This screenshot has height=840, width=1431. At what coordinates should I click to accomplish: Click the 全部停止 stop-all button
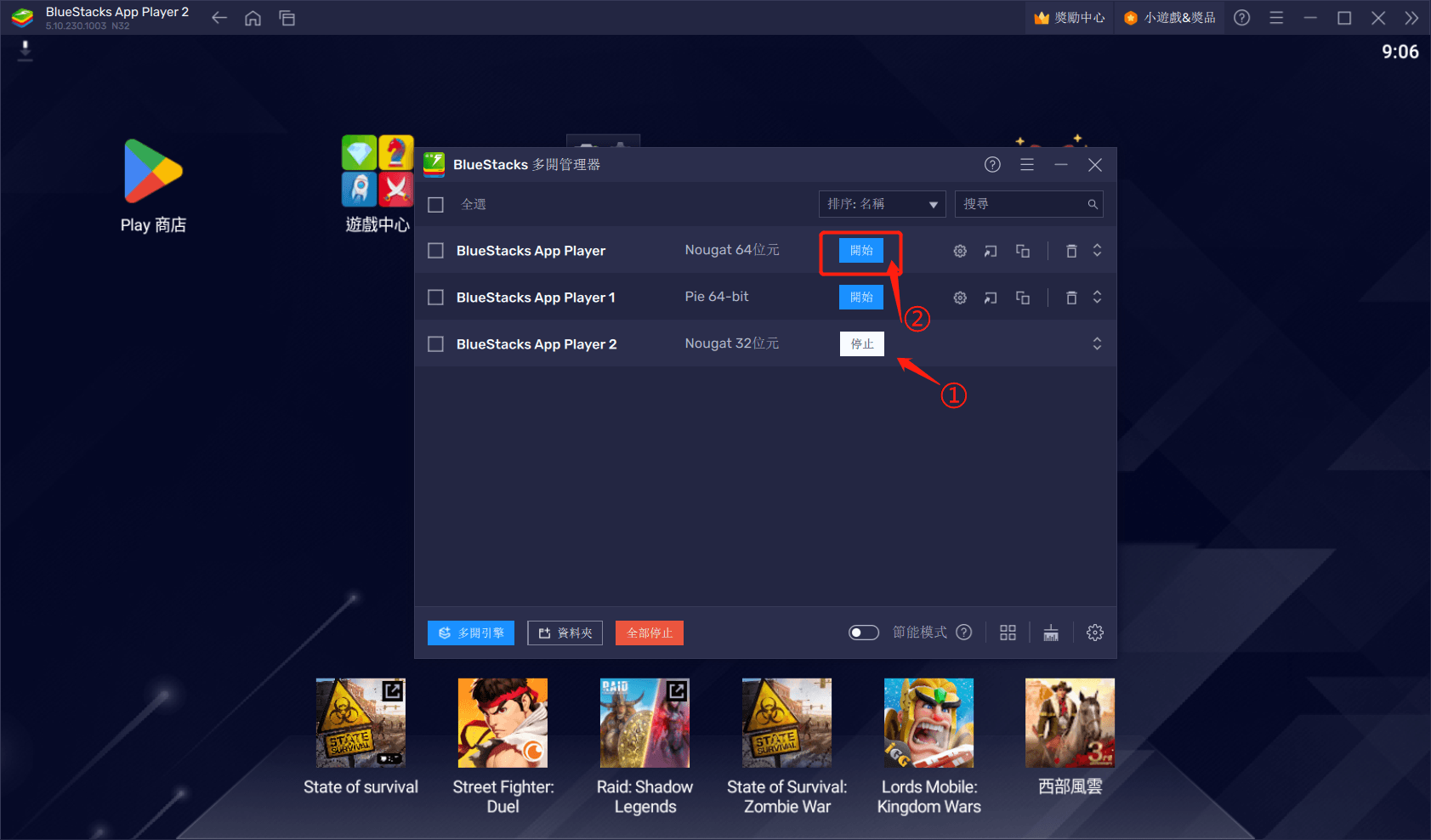pyautogui.click(x=650, y=633)
